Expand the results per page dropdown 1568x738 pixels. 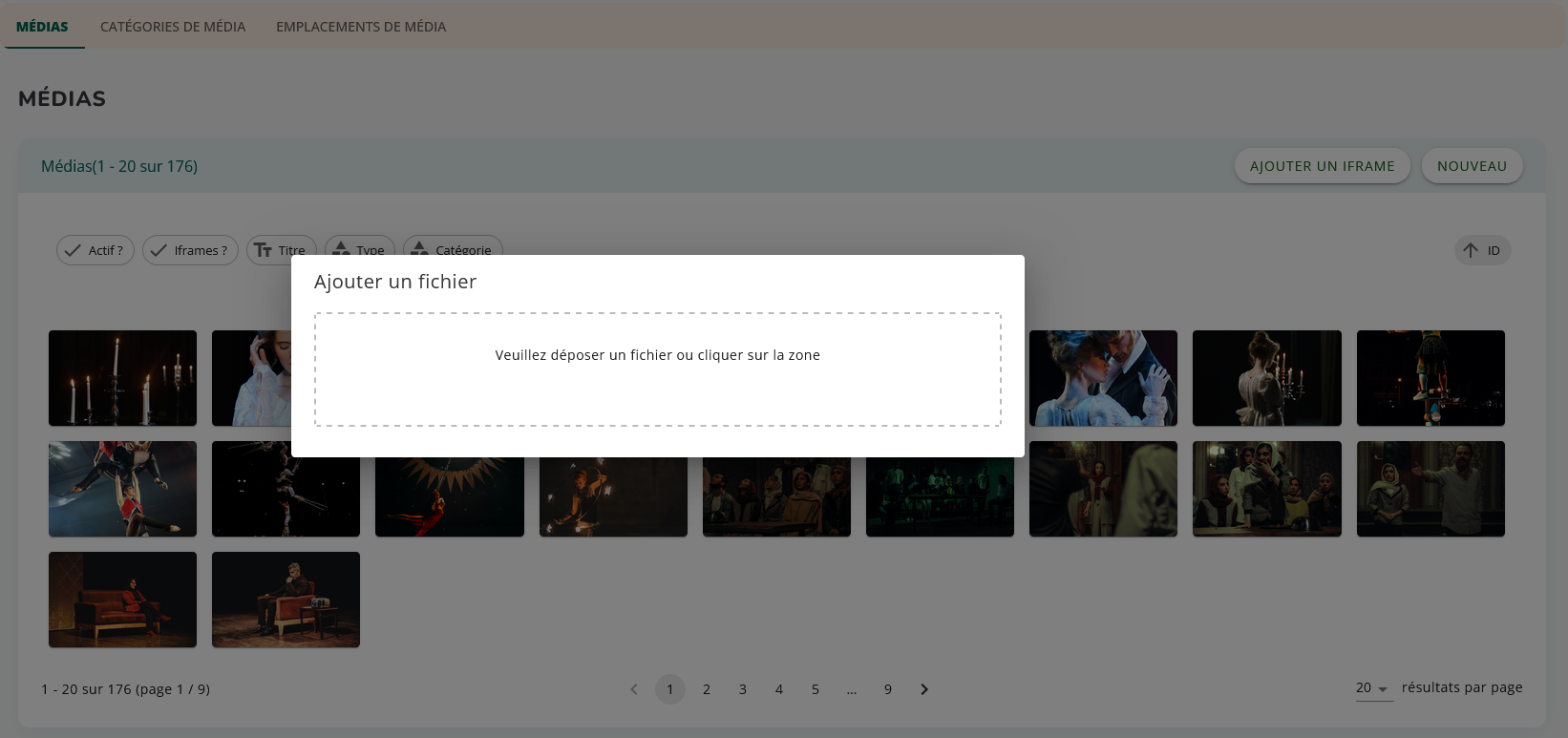[x=1373, y=688]
